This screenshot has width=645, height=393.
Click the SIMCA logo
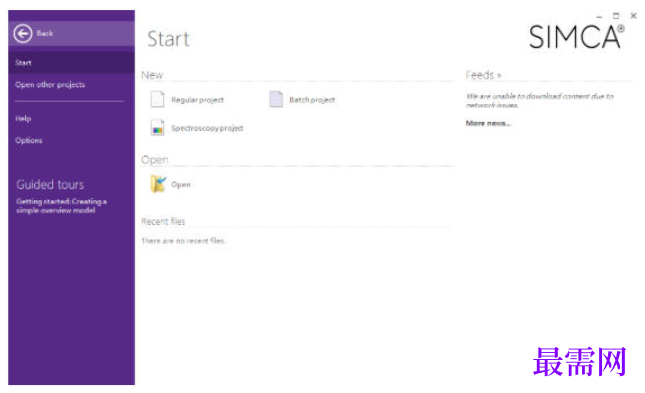coord(576,37)
